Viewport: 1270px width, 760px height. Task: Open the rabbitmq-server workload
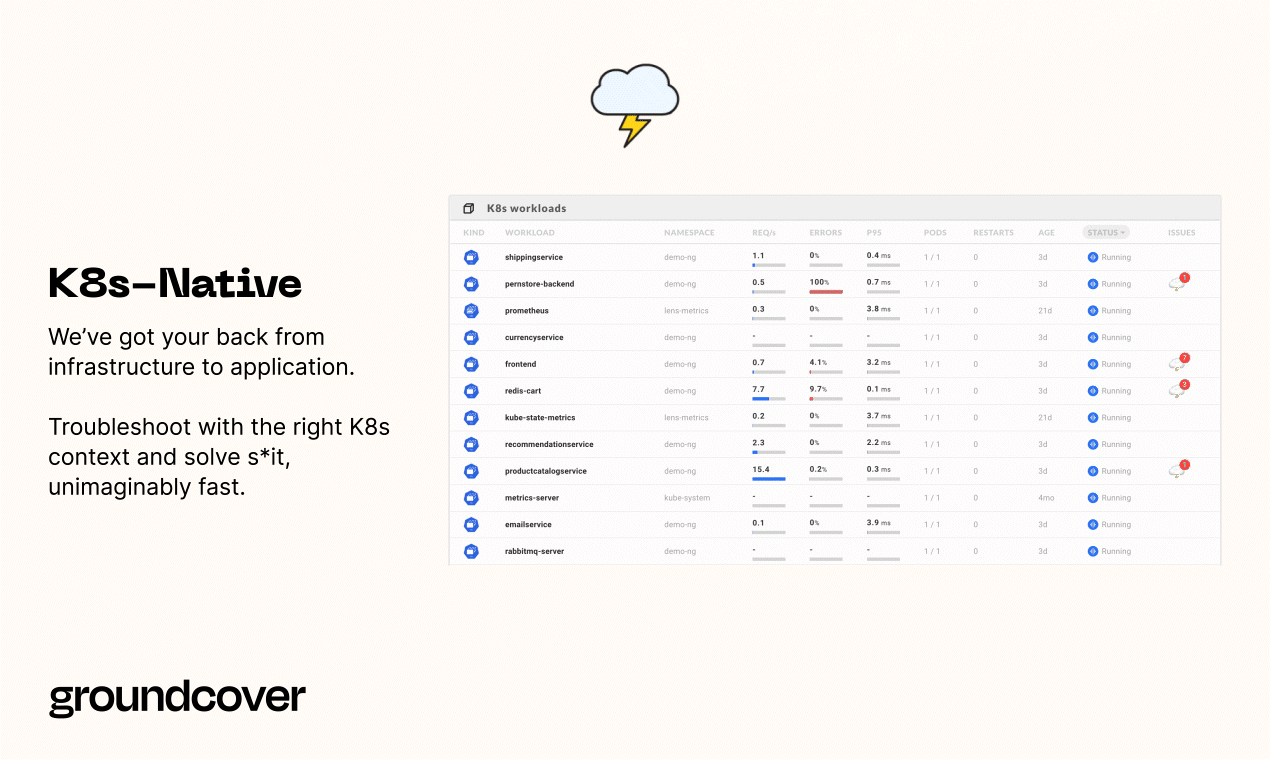coord(535,551)
